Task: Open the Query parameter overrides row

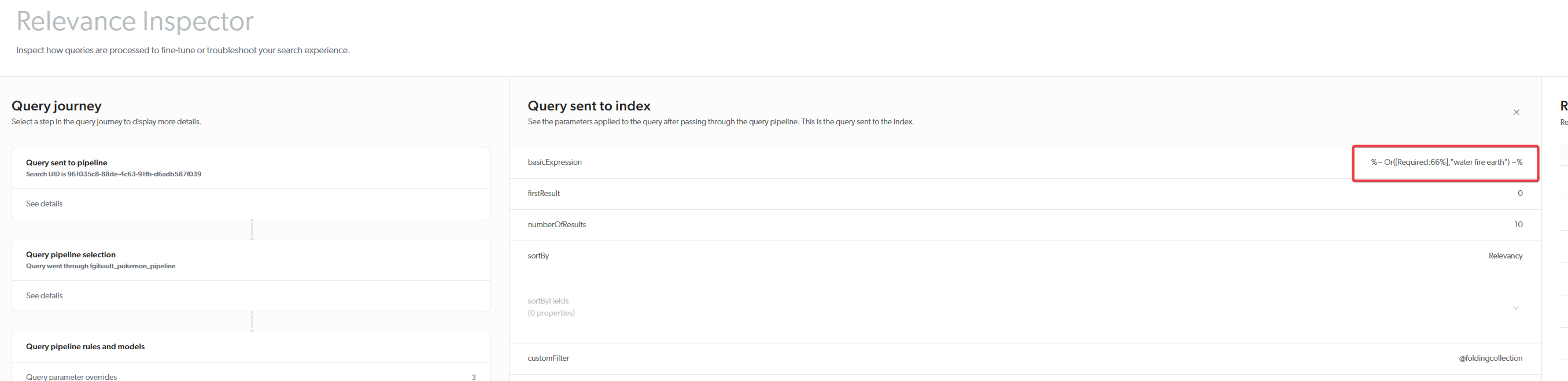Action: [x=71, y=377]
